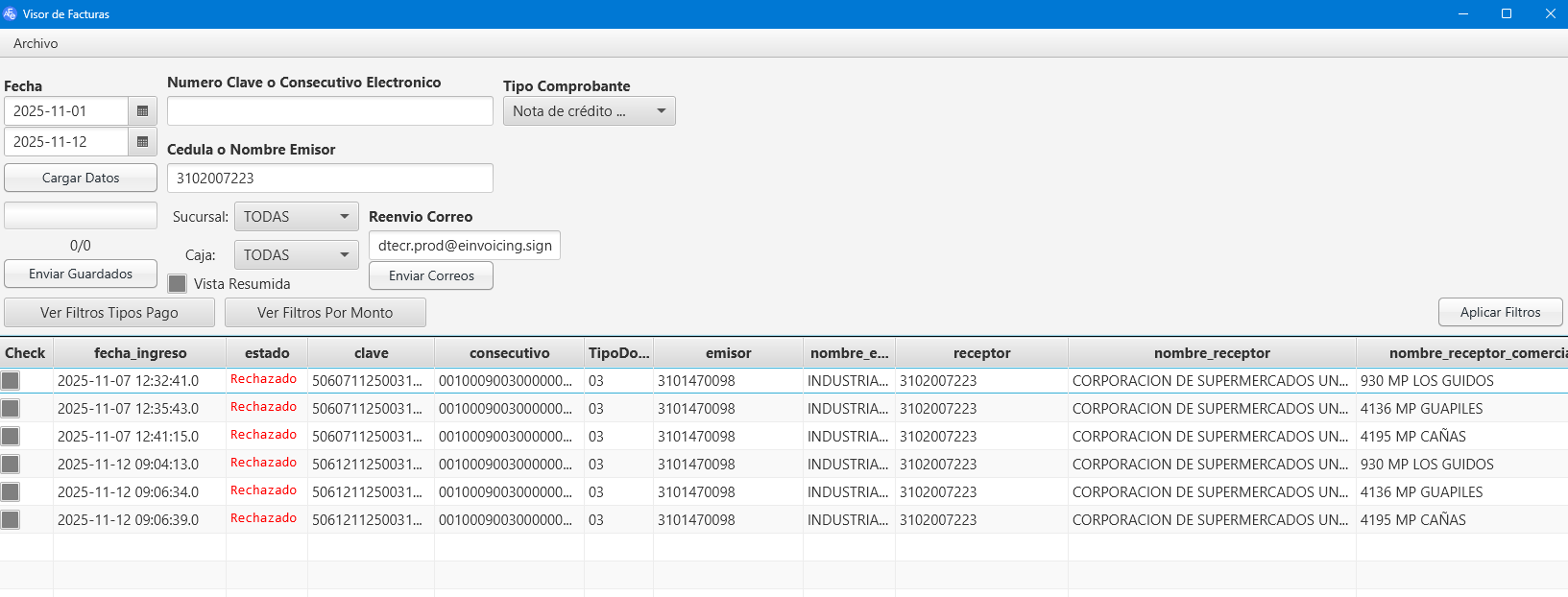Open the Sucursal dropdown
The image size is (1568, 597).
coord(296,217)
